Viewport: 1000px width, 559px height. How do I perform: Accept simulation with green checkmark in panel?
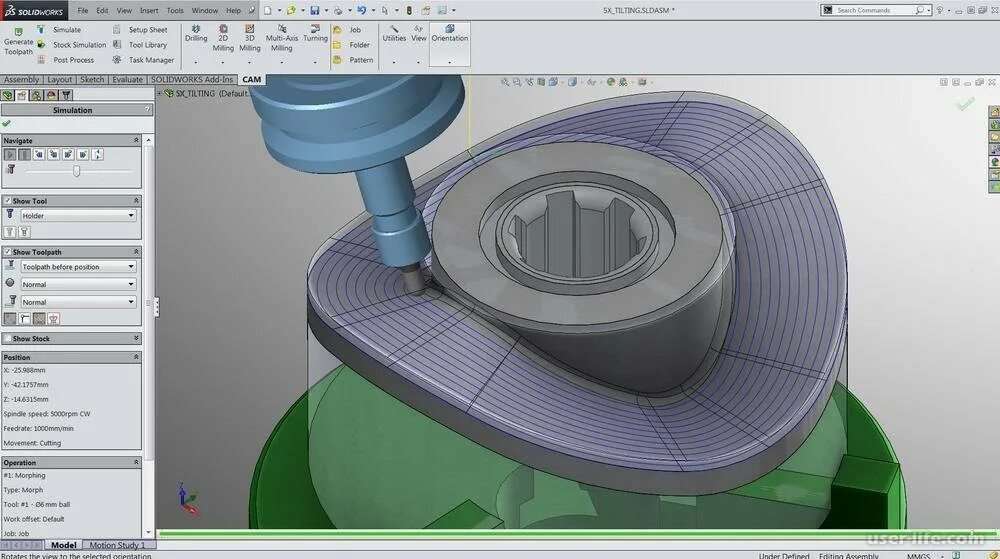coord(6,123)
